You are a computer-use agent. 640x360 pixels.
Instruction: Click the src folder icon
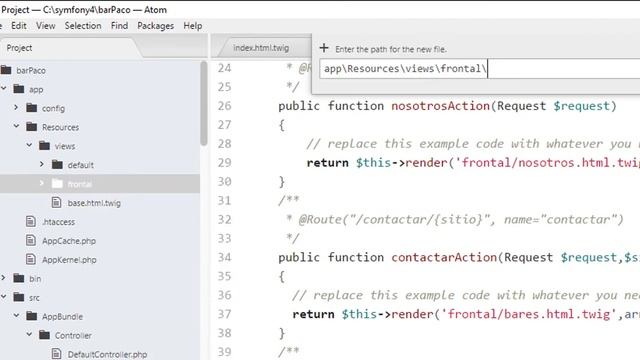[19, 297]
